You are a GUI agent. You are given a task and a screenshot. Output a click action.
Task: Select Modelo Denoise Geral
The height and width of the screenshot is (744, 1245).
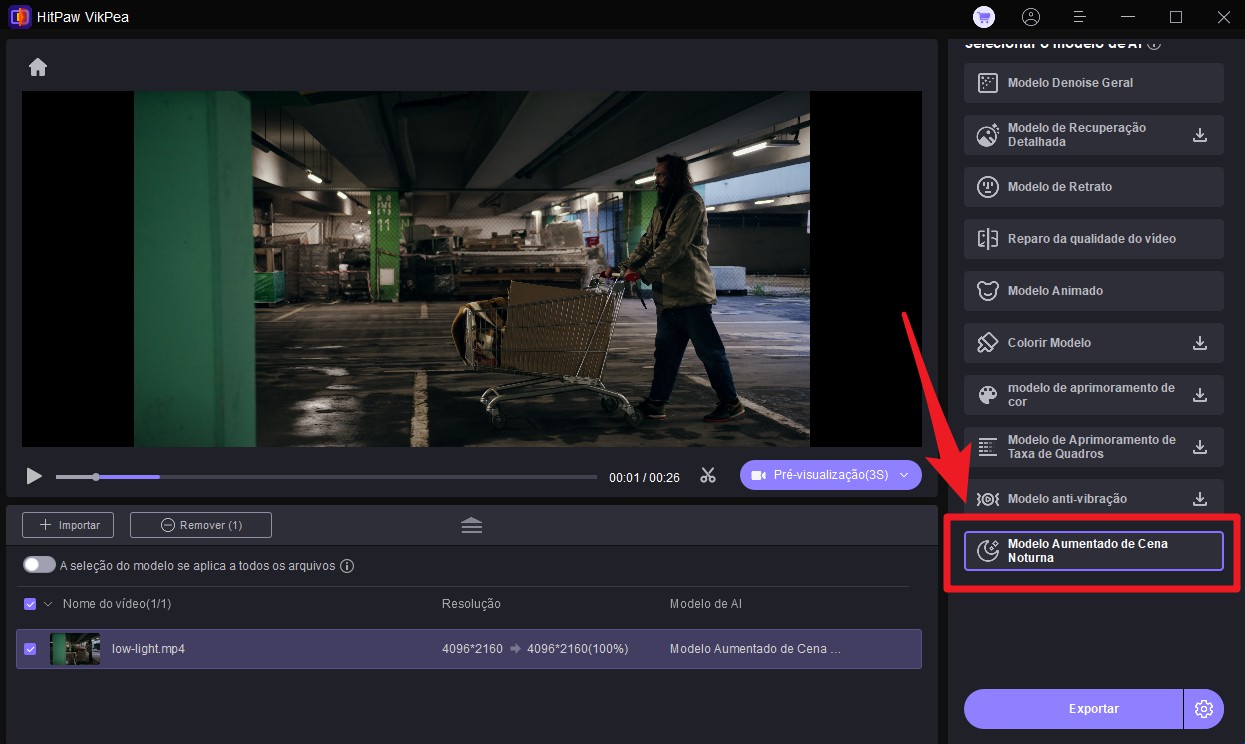[x=1093, y=83]
